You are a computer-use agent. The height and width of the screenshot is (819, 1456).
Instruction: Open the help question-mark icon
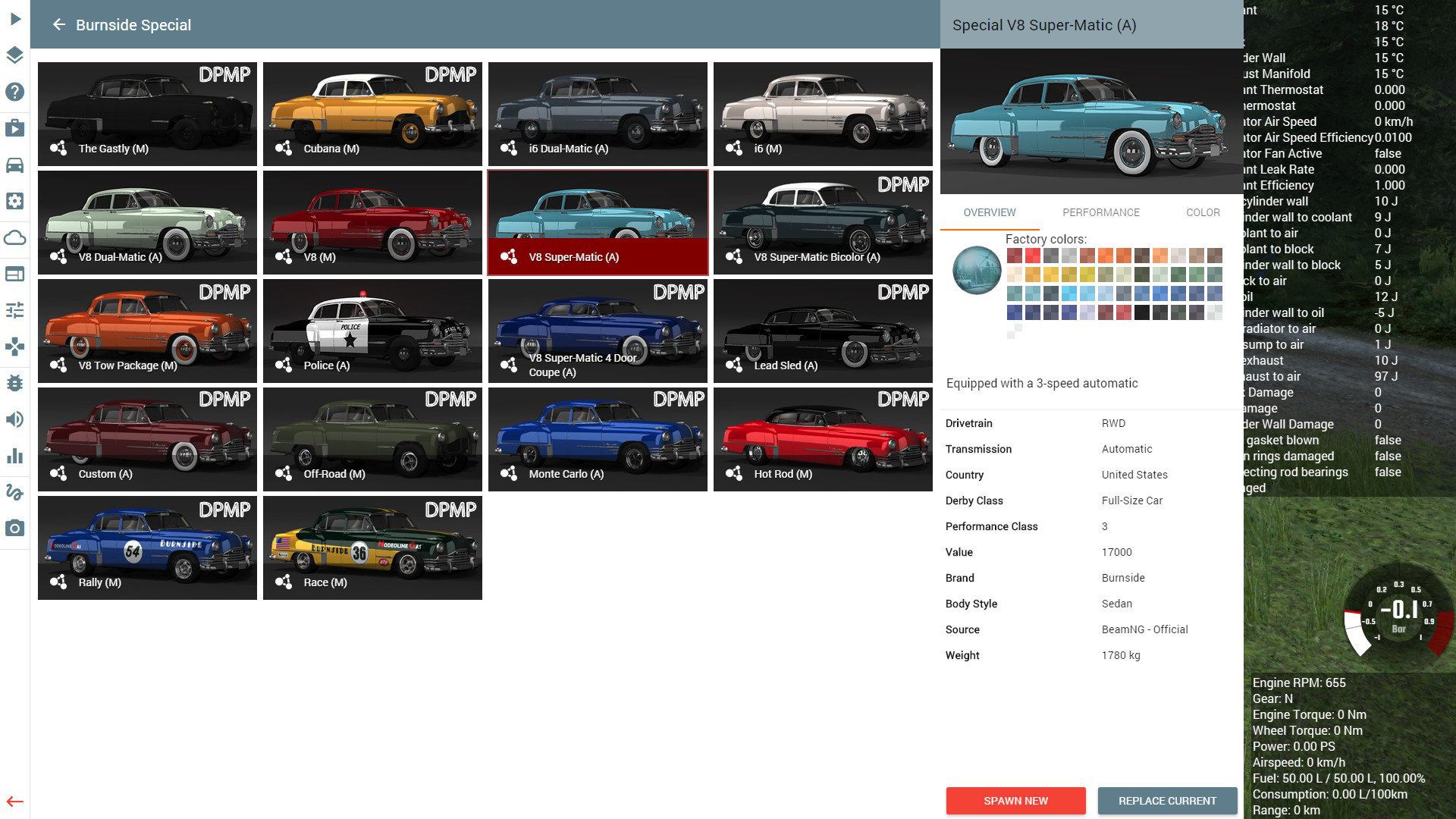[x=15, y=92]
